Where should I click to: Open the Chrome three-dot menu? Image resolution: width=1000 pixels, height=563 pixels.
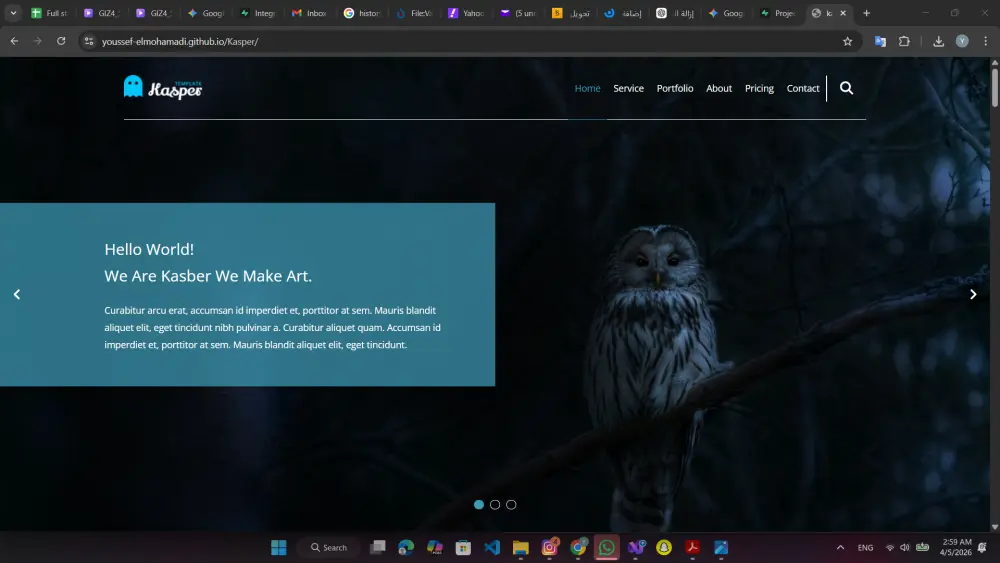coord(985,41)
